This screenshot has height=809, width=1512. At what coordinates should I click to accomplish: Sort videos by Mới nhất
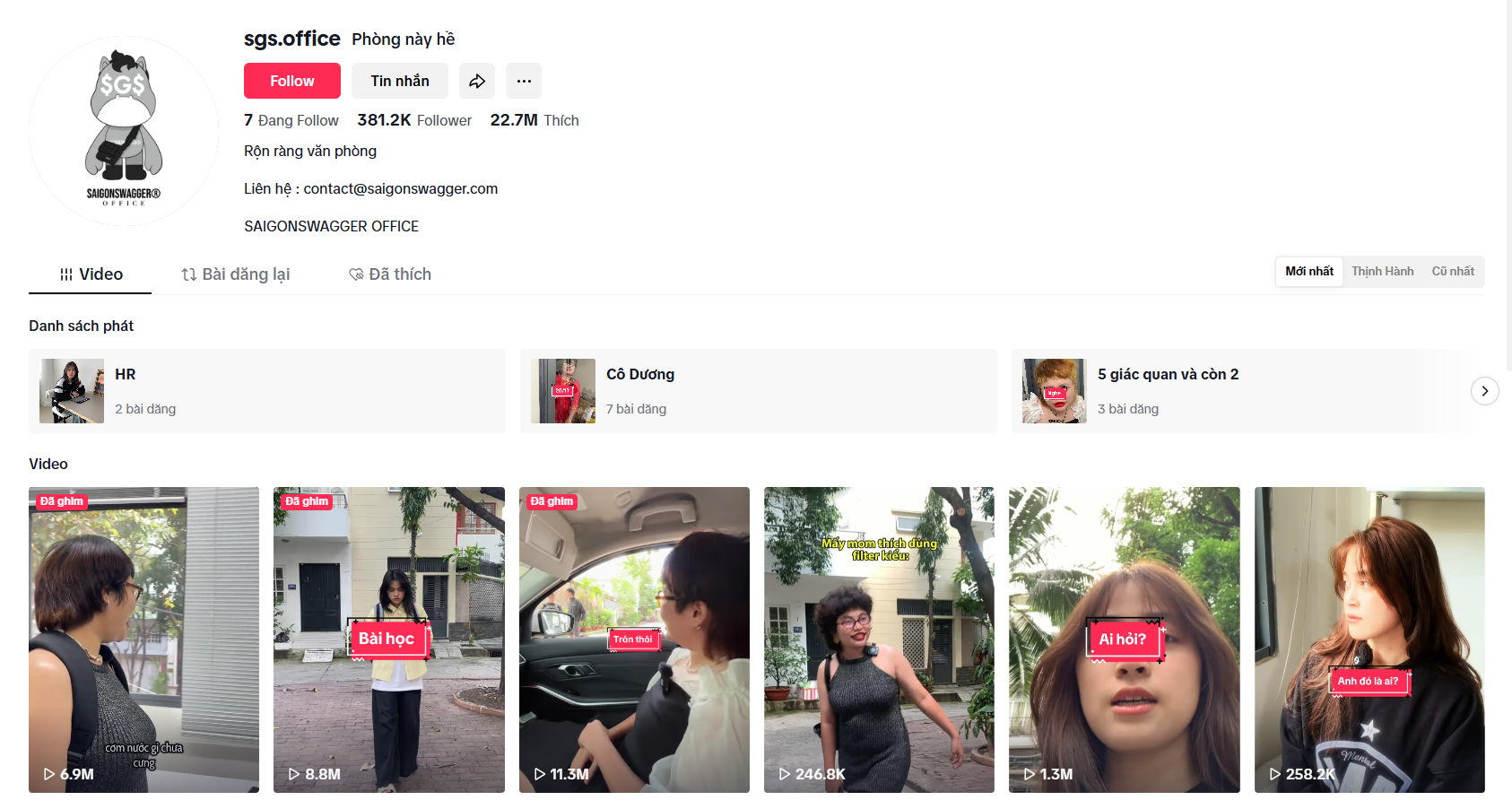[1309, 272]
